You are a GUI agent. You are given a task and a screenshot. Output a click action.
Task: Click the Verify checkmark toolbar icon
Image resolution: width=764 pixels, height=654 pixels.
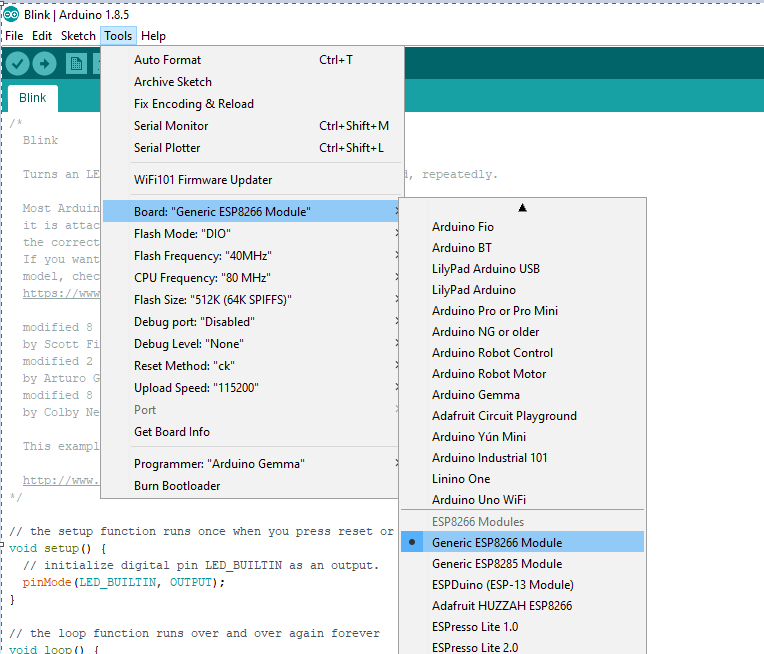tap(18, 64)
